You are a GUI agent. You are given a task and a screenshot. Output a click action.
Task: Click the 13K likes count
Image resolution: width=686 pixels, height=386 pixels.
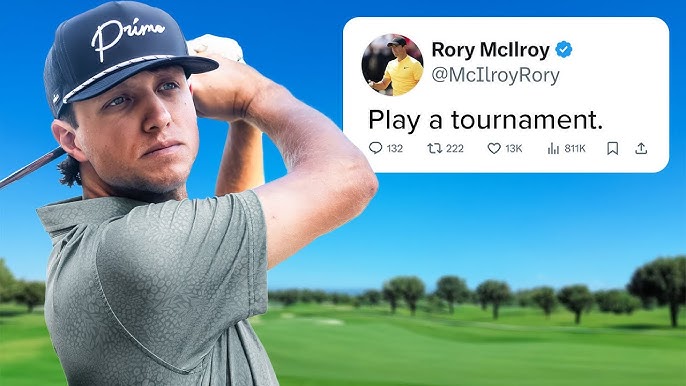[x=514, y=148]
